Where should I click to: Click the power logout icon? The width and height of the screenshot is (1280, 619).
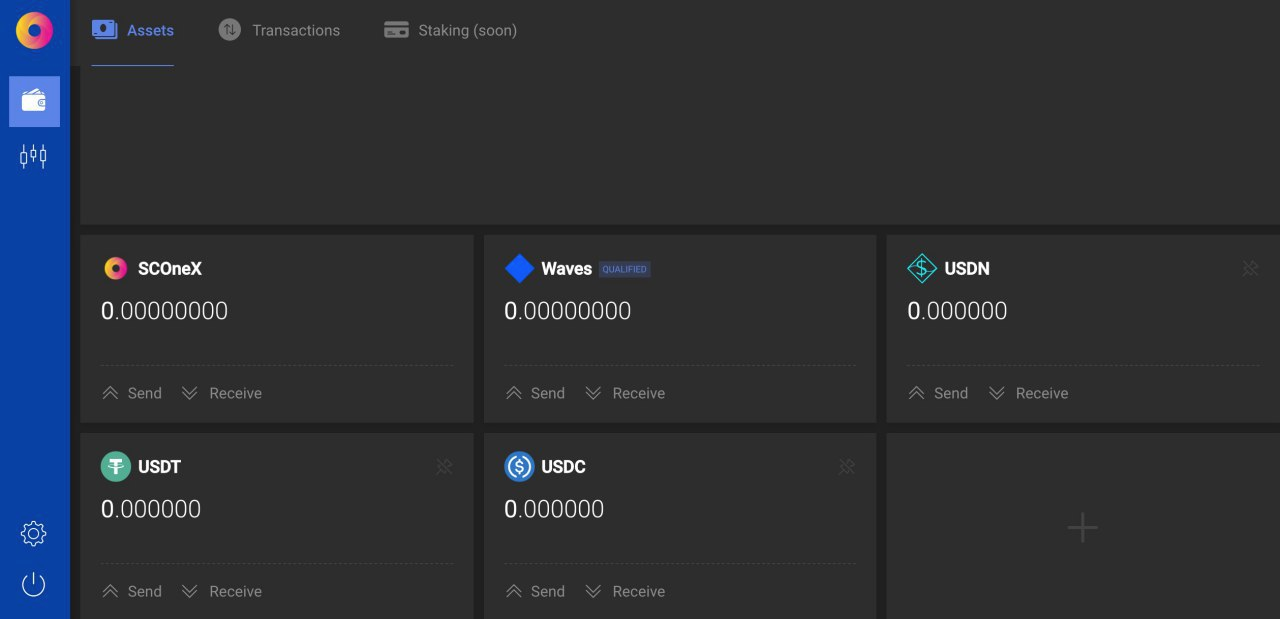tap(34, 584)
